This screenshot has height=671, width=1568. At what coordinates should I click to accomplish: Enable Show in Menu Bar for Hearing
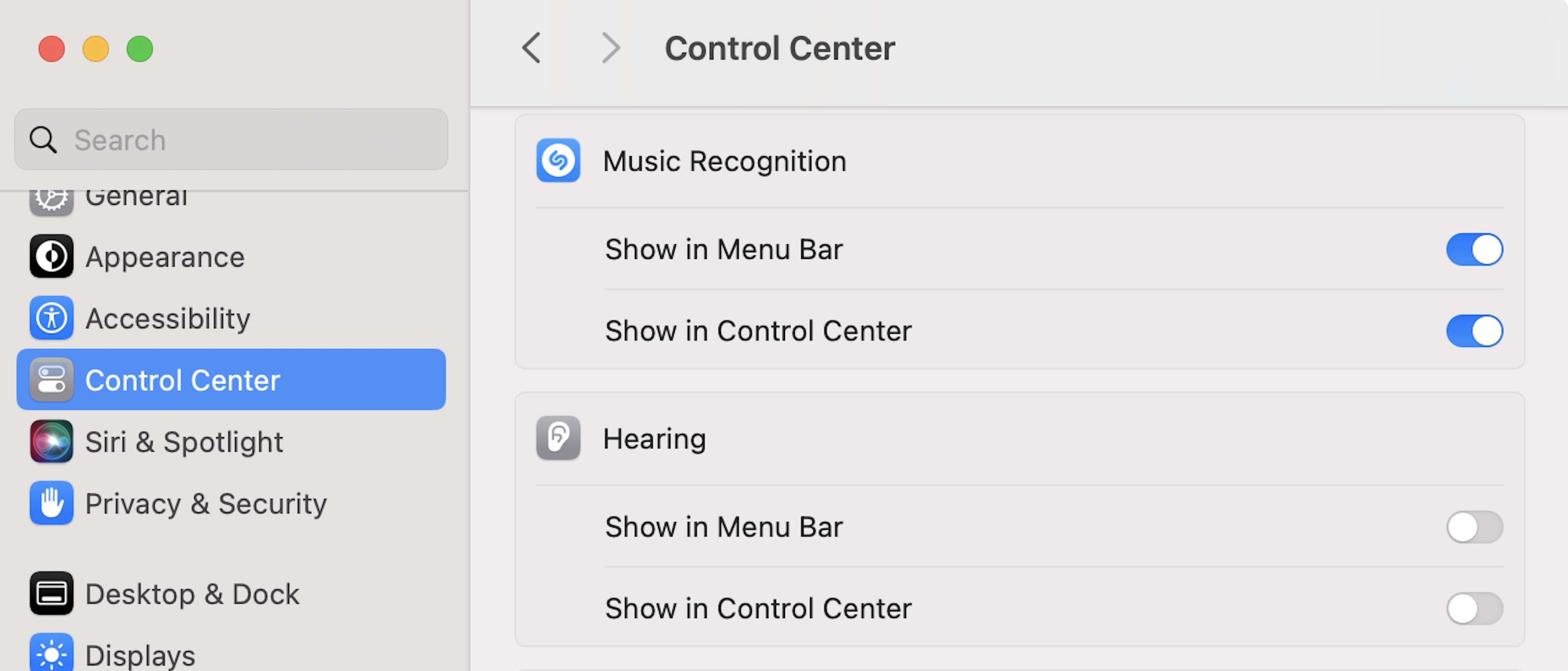(1474, 527)
